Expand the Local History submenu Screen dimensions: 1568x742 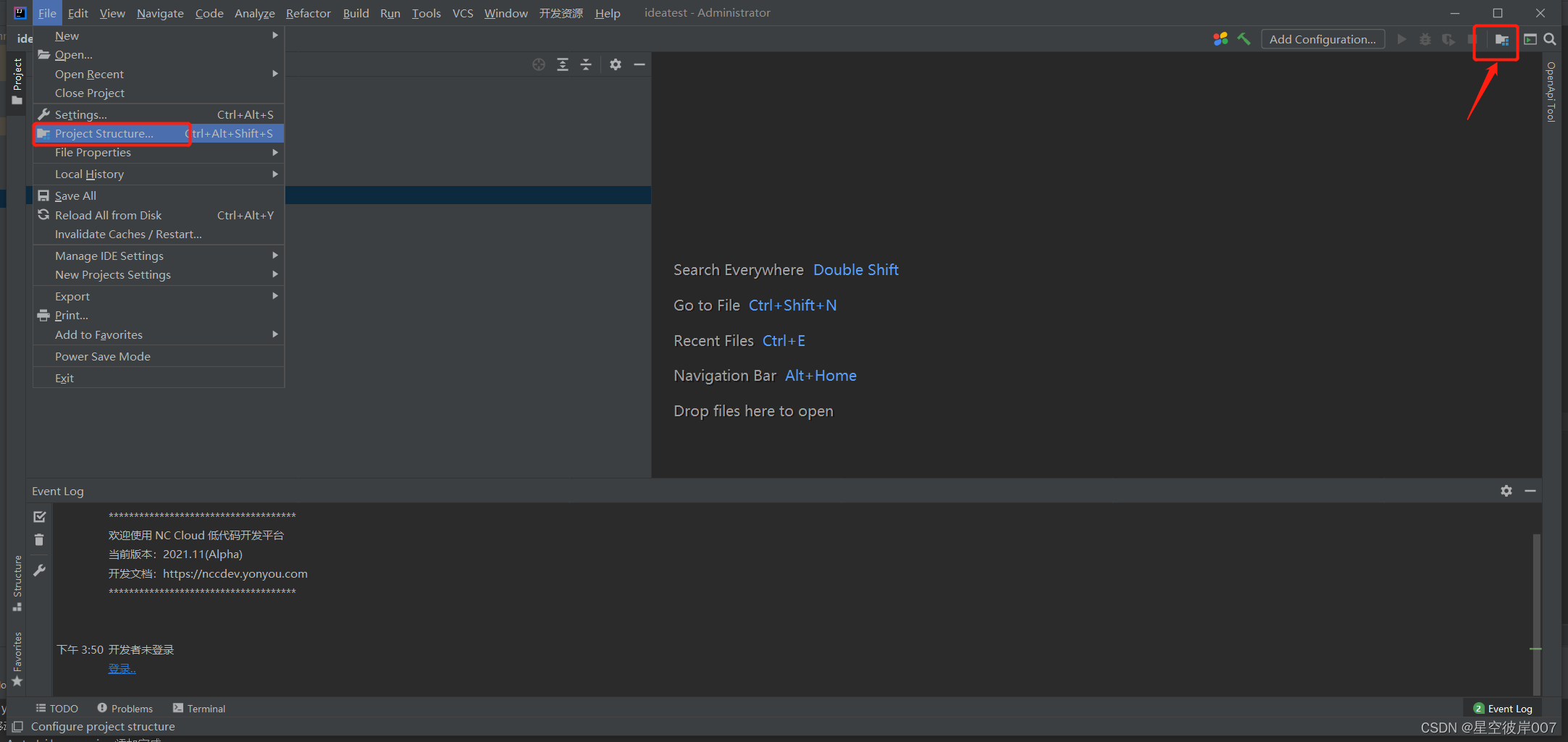(159, 174)
